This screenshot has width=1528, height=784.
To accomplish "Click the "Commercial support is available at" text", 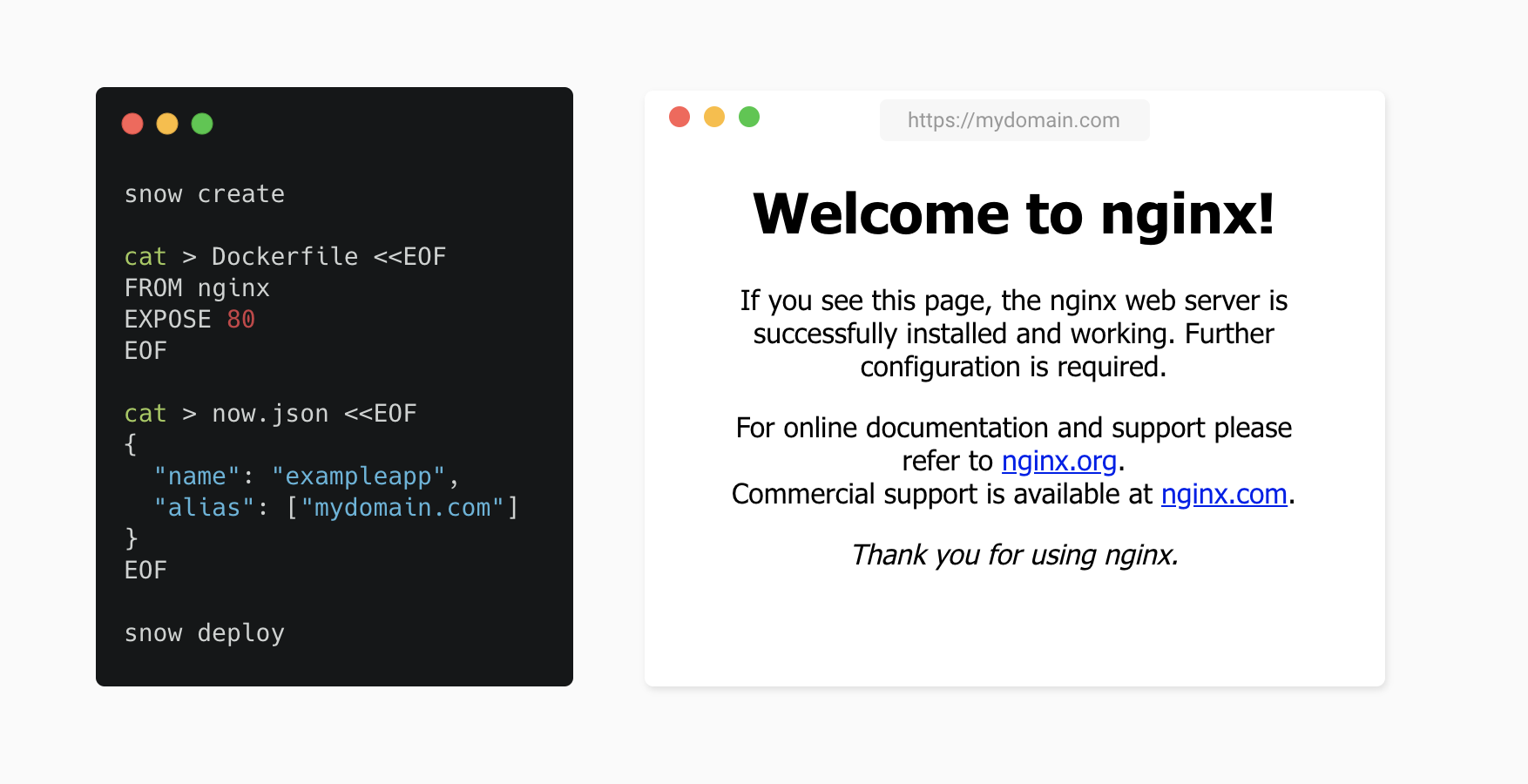I will (943, 494).
